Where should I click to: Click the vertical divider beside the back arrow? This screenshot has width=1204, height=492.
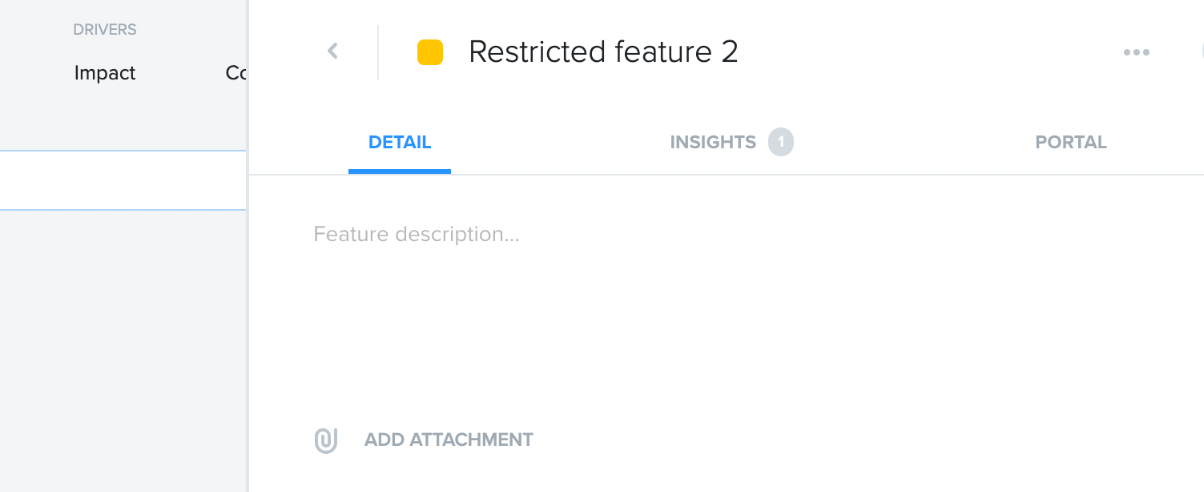378,52
